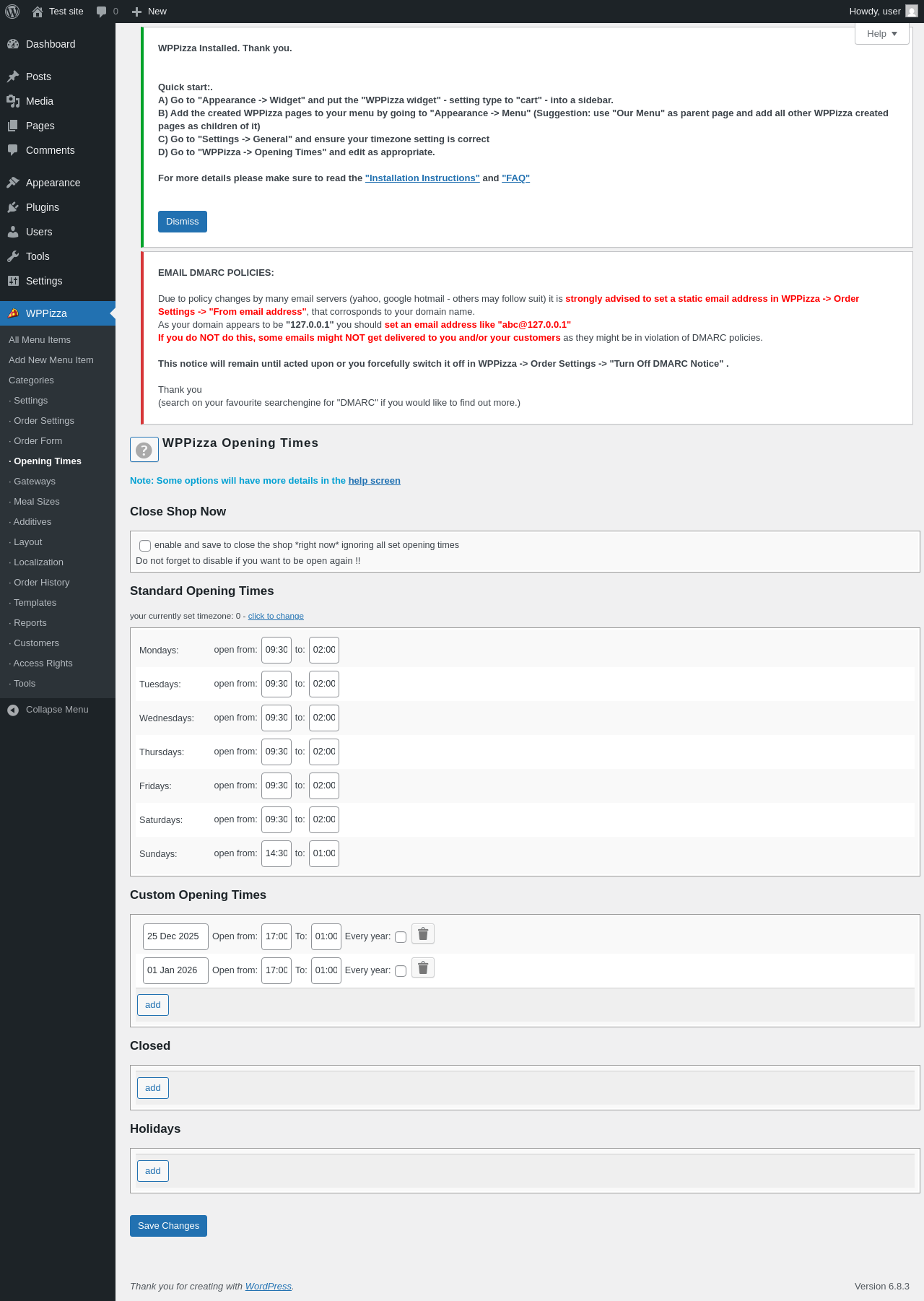The height and width of the screenshot is (1301, 924).
Task: Expand the Help dropdown tab
Action: tap(882, 34)
